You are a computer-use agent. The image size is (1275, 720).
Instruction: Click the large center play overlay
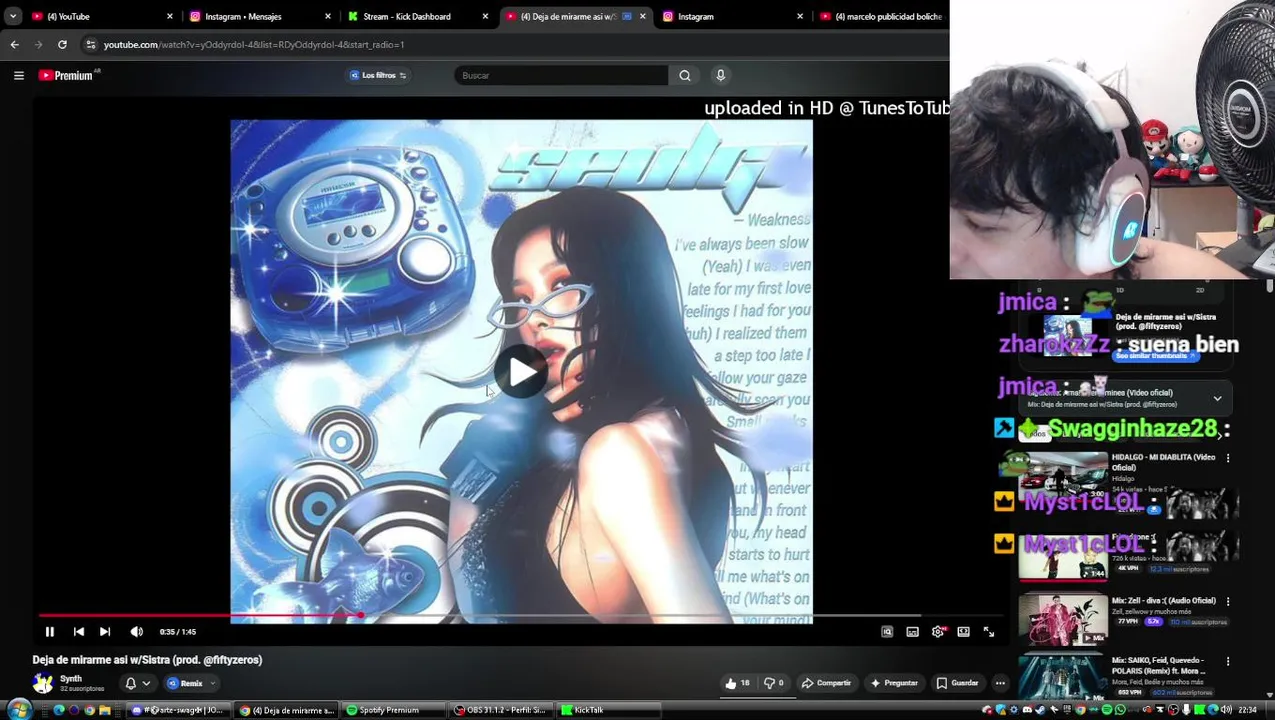(x=521, y=373)
